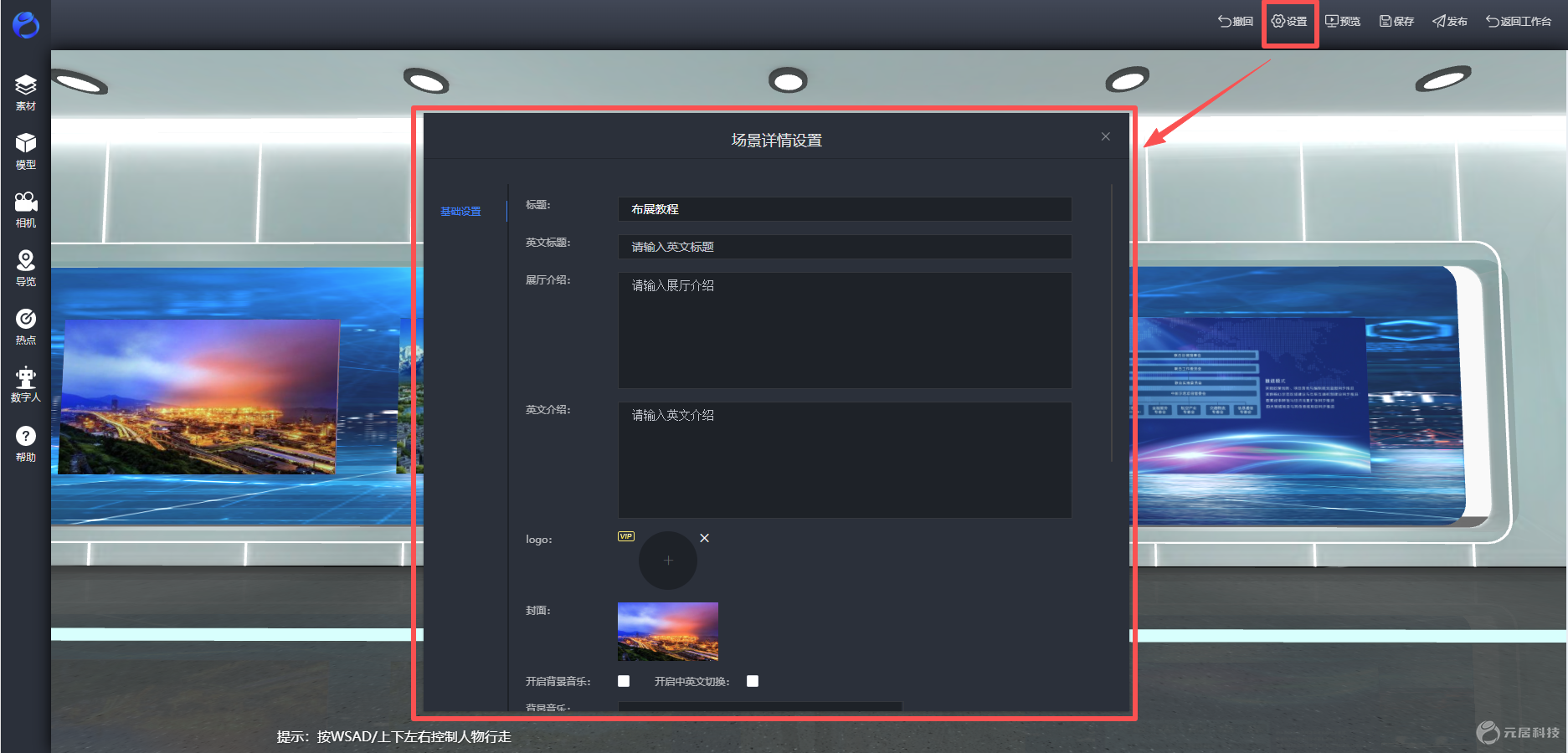The image size is (1568, 753).
Task: Save the scene with 保存
Action: point(1396,21)
